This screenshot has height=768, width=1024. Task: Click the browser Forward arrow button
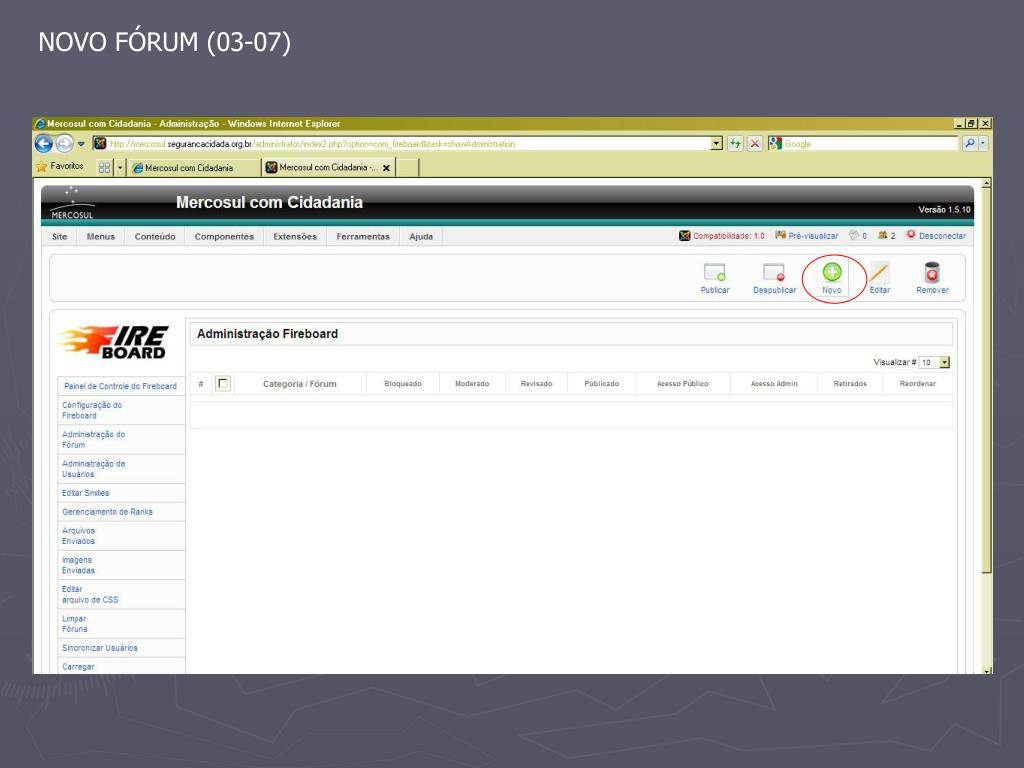64,144
